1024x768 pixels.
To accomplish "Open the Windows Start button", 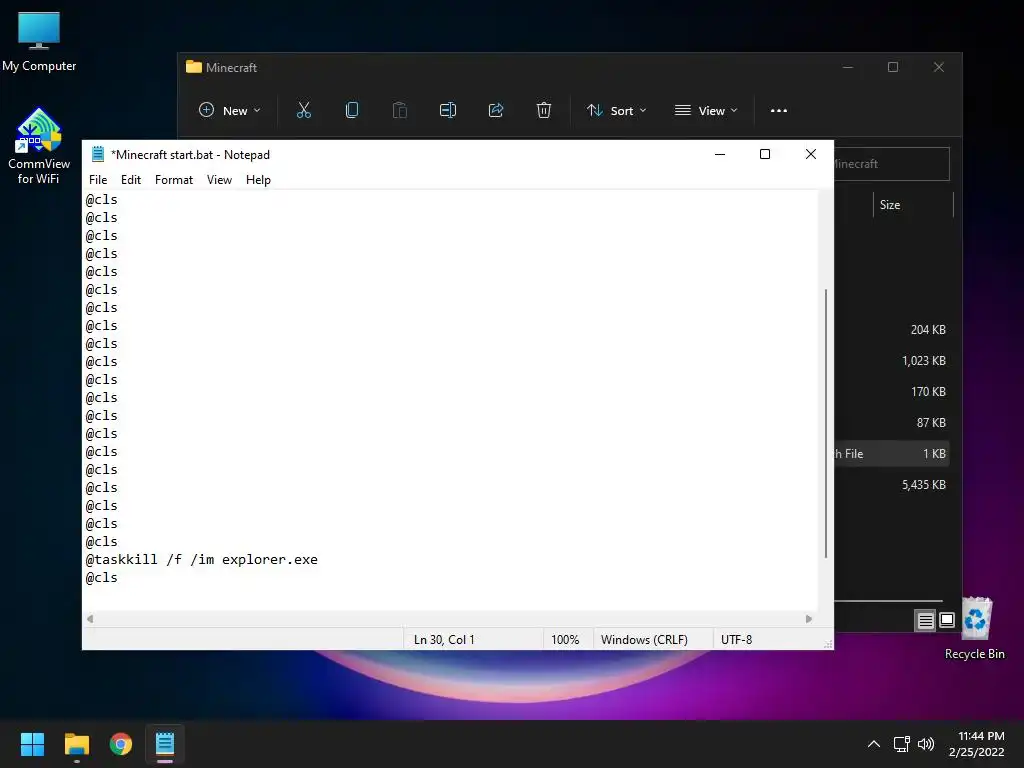I will 32,744.
